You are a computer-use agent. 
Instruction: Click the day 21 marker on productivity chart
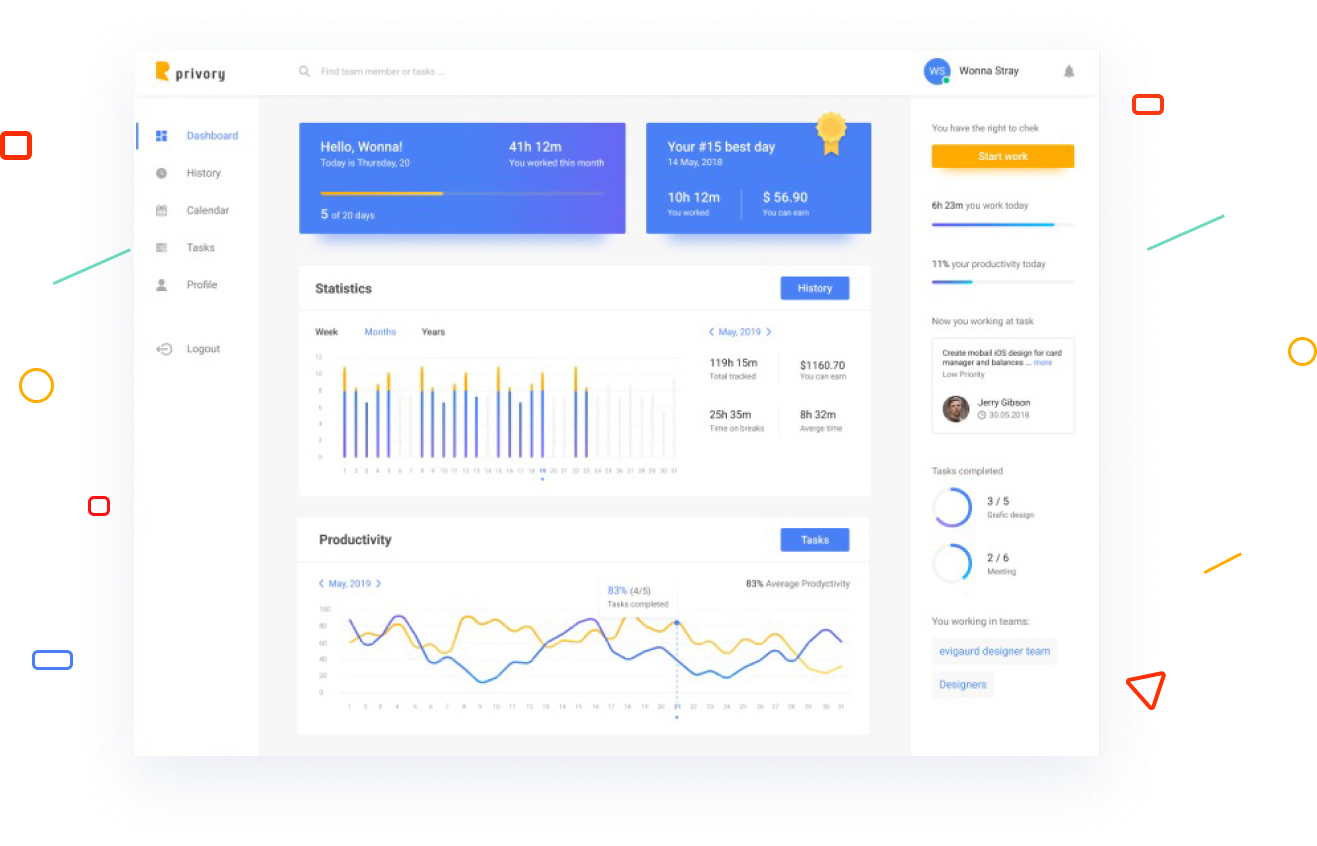pos(677,623)
